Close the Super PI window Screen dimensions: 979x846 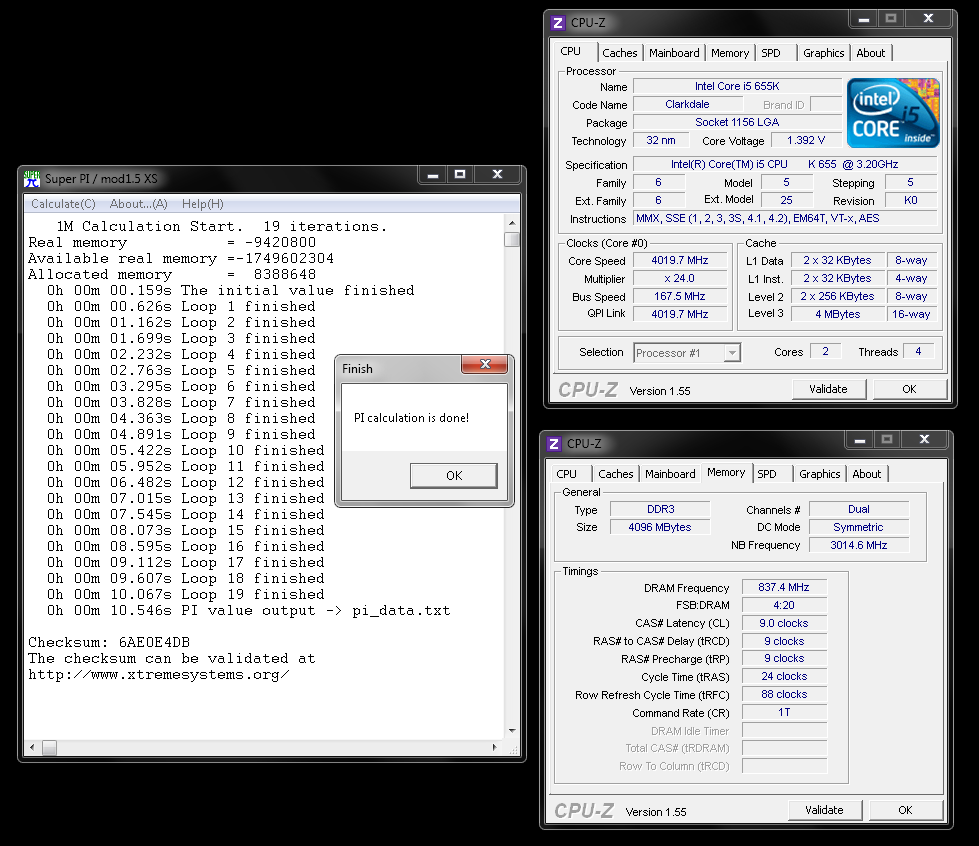498,175
